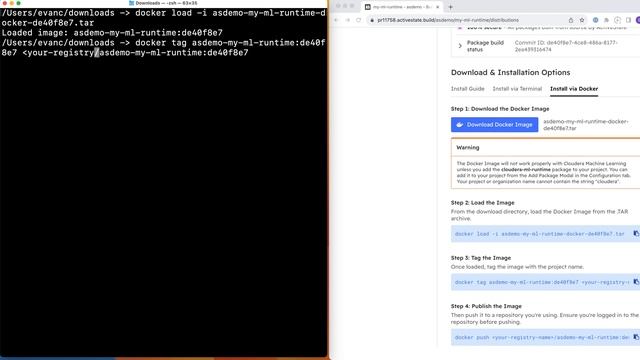Click terminal line 'Loaded image: asdemo-my-ml-runtime:de40f8e7'
Screen dimensions: 640x360
click(x=112, y=33)
